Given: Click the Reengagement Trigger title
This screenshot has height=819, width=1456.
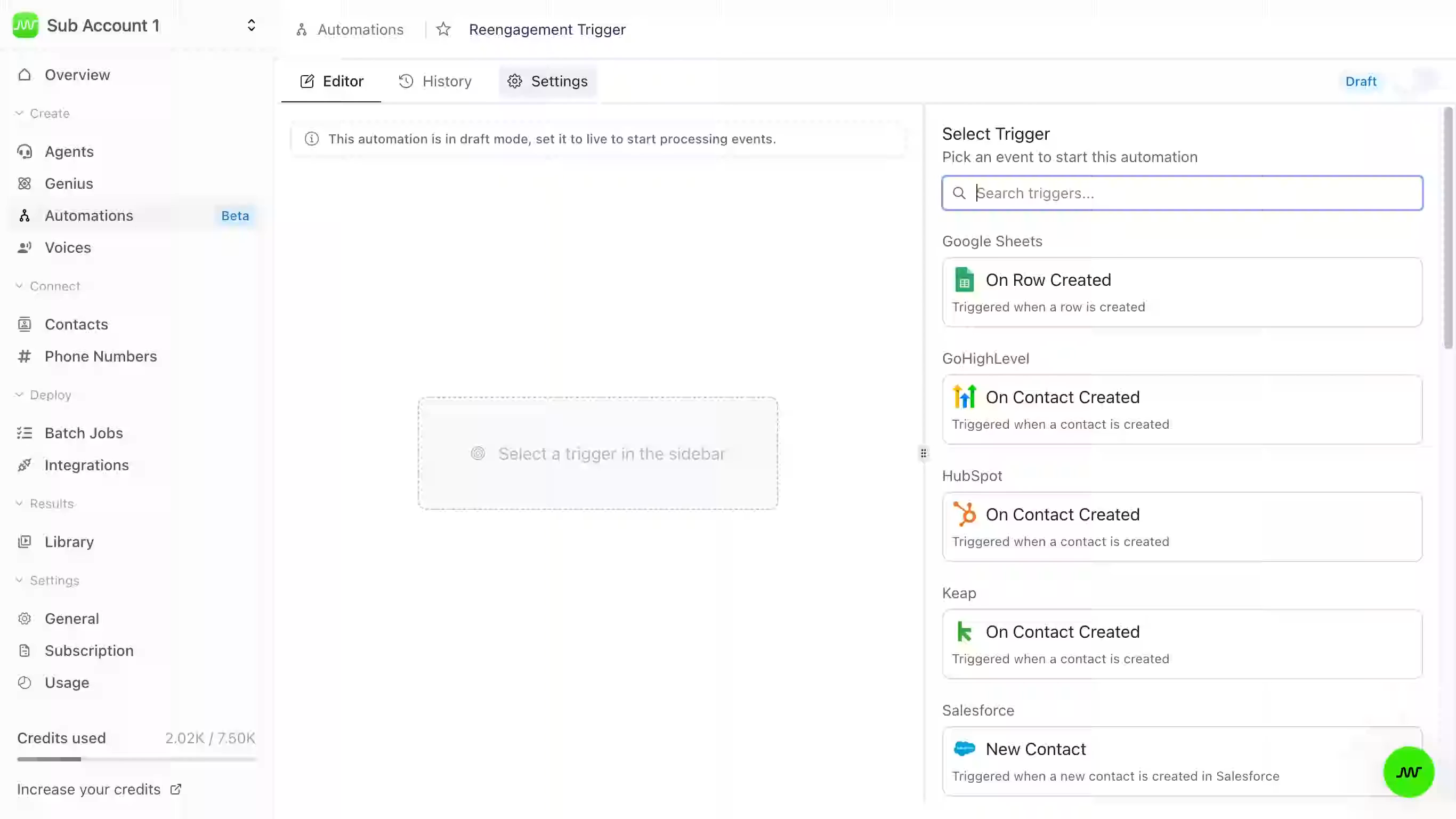Looking at the screenshot, I should tap(547, 29).
